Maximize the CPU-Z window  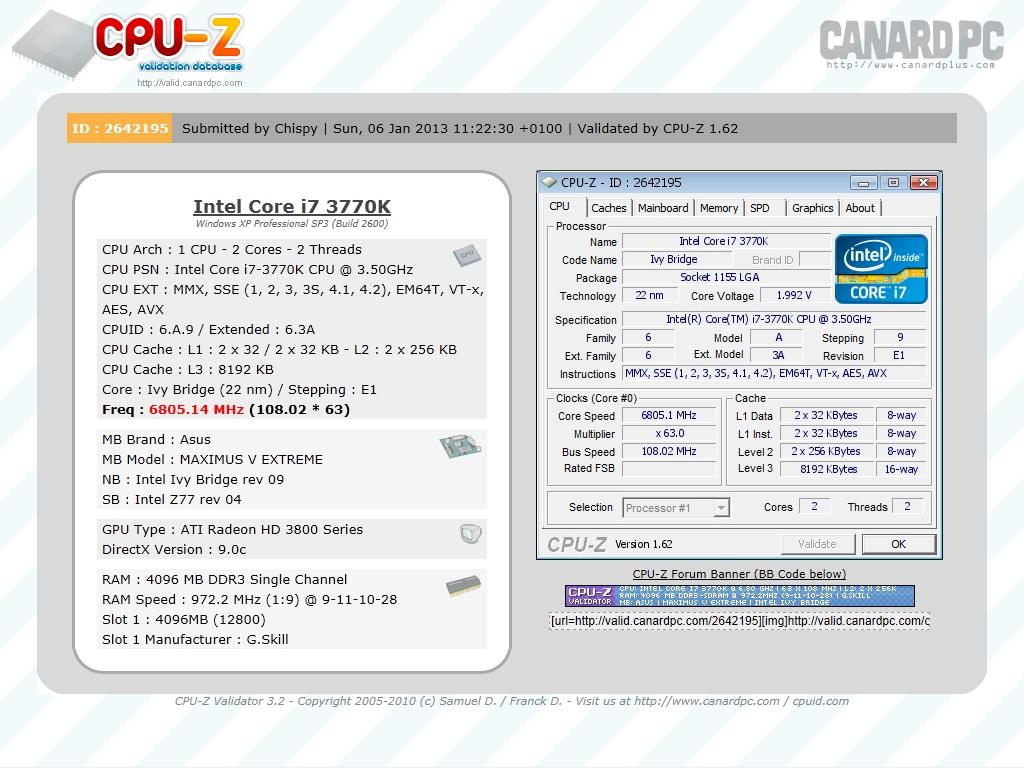(x=893, y=183)
